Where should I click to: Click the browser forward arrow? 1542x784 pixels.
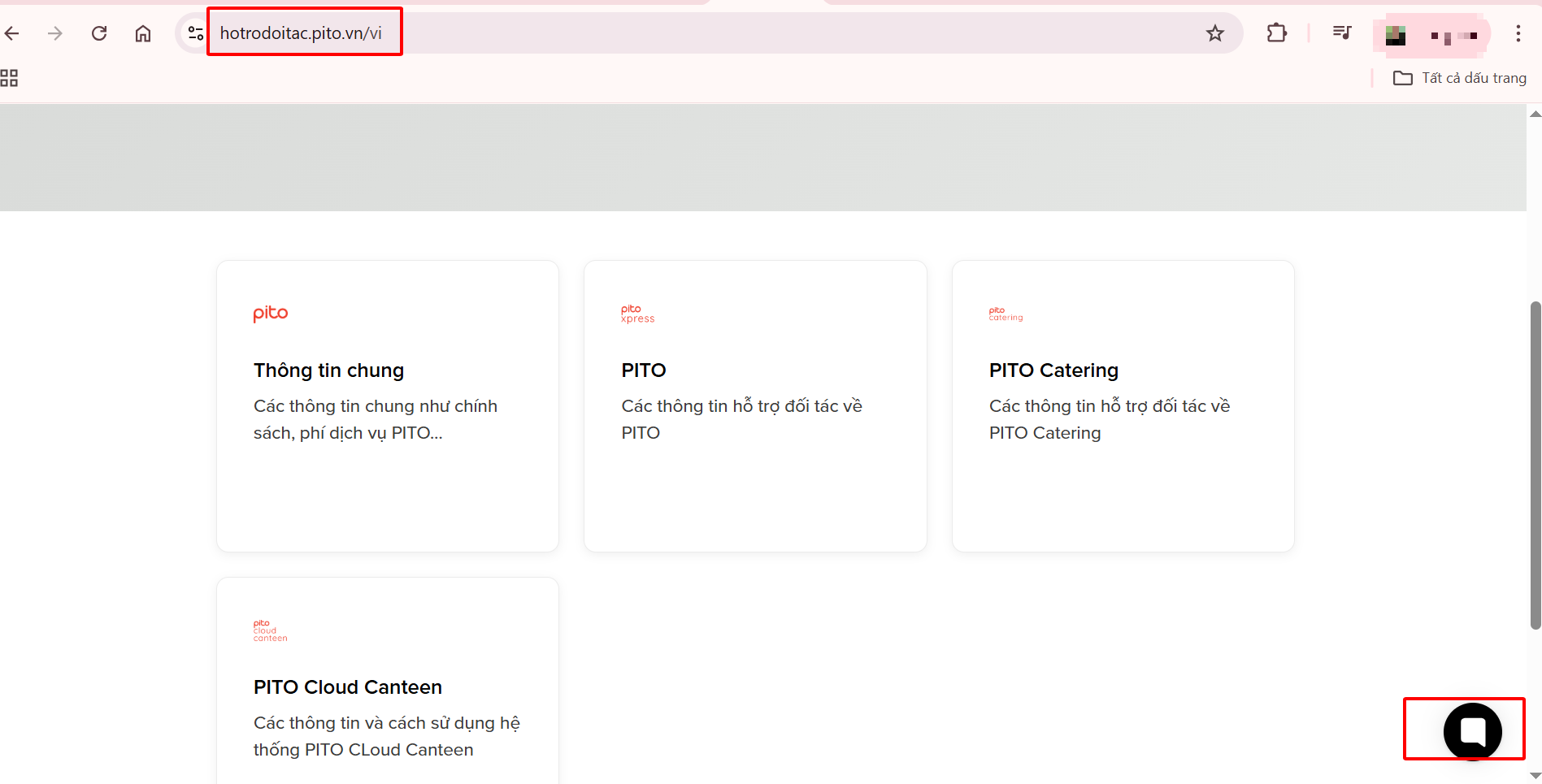click(55, 33)
